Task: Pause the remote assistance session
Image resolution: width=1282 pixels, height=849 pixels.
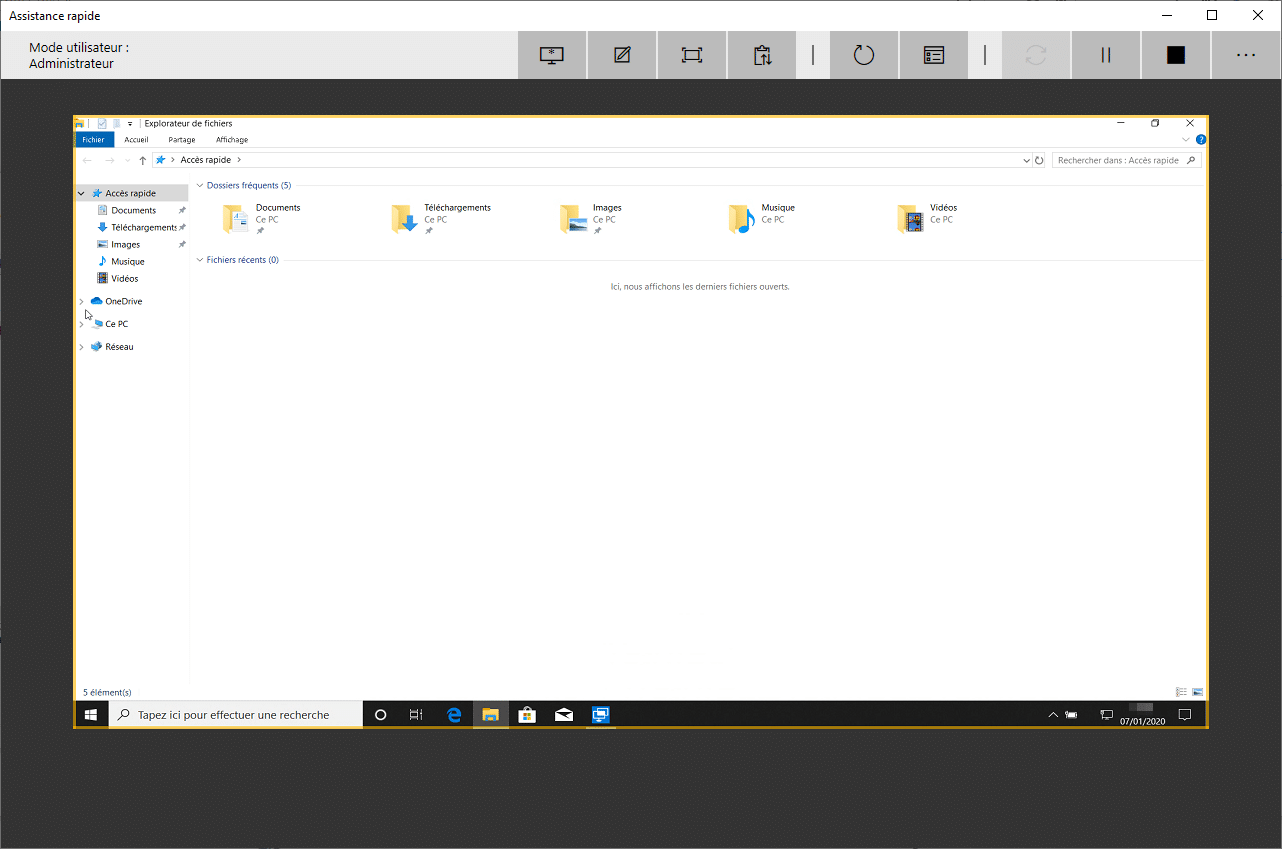Action: coord(1106,55)
